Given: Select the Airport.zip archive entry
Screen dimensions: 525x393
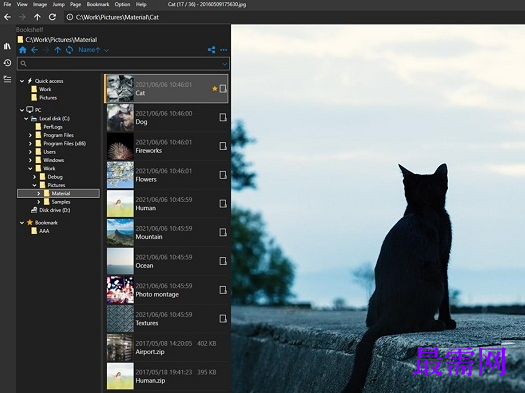Looking at the screenshot, I should click(167, 347).
